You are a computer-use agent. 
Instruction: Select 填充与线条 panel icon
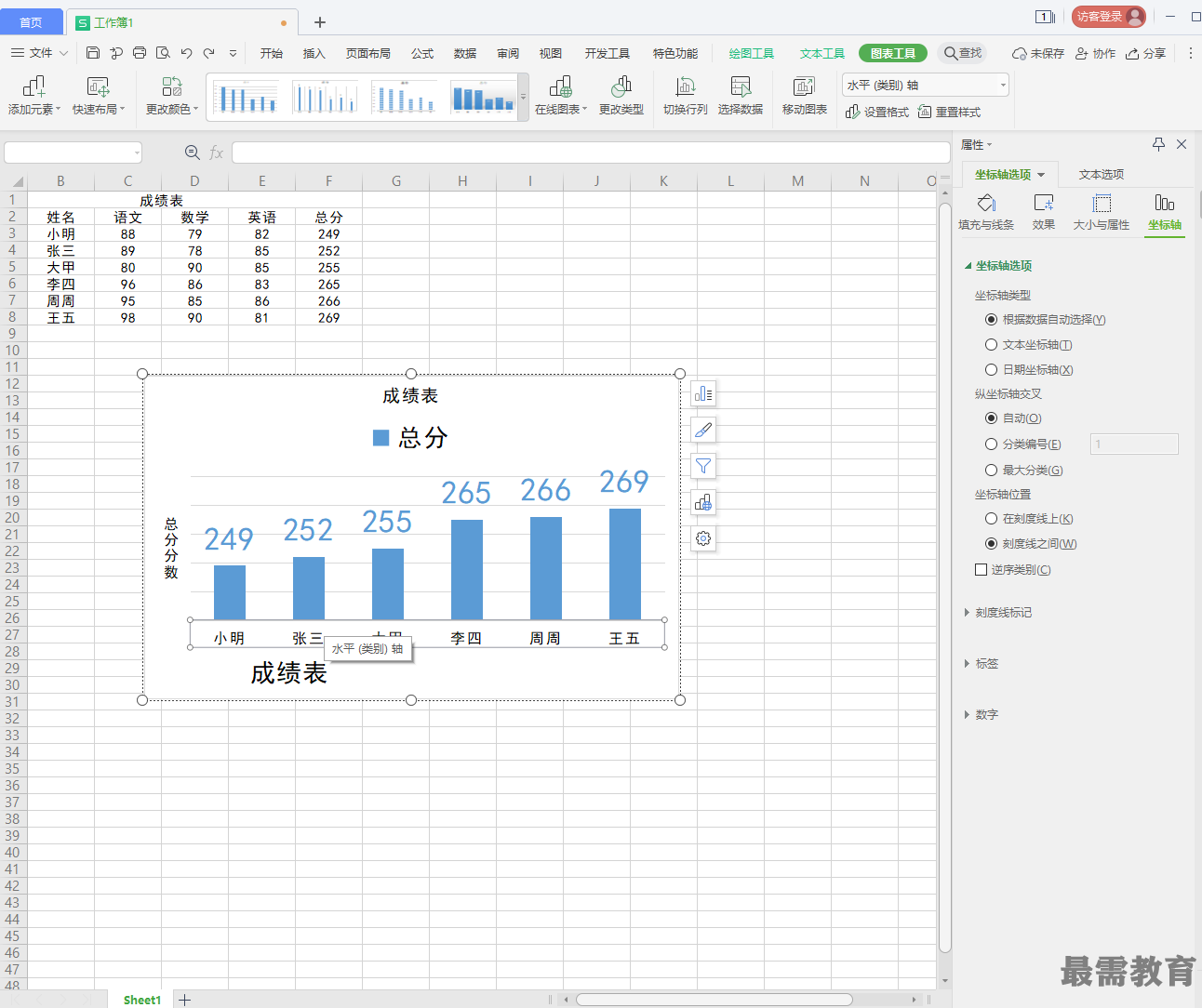pos(986,212)
